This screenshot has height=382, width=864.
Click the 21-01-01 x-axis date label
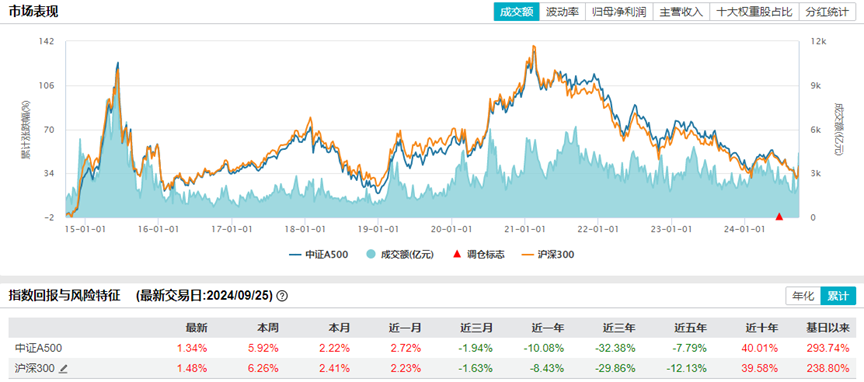coord(525,228)
